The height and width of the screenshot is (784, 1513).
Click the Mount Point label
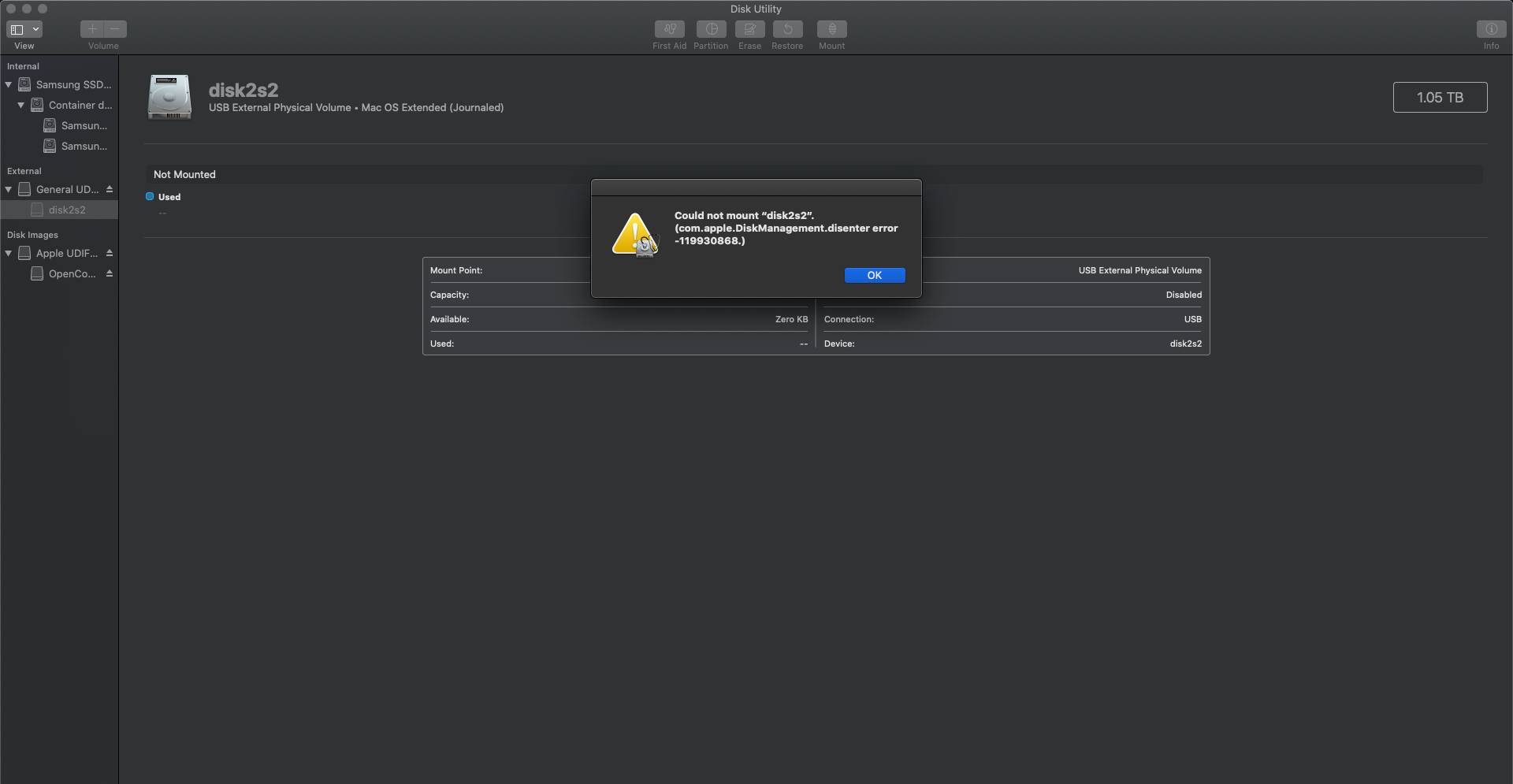point(456,270)
